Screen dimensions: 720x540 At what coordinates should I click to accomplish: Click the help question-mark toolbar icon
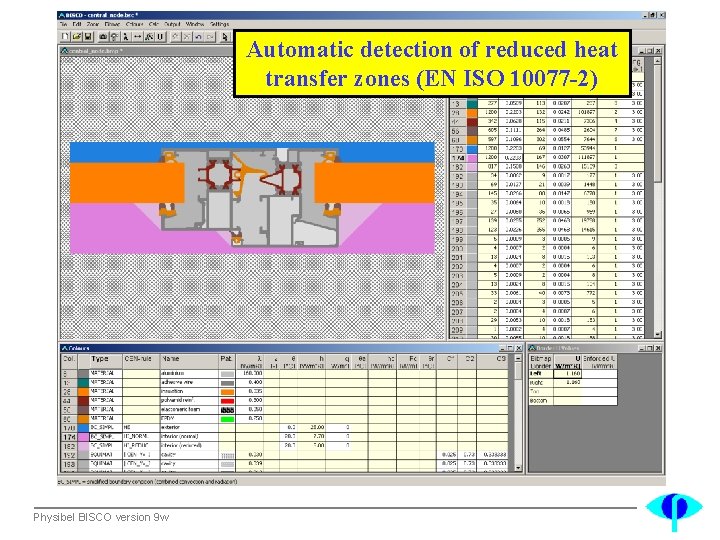(x=114, y=36)
